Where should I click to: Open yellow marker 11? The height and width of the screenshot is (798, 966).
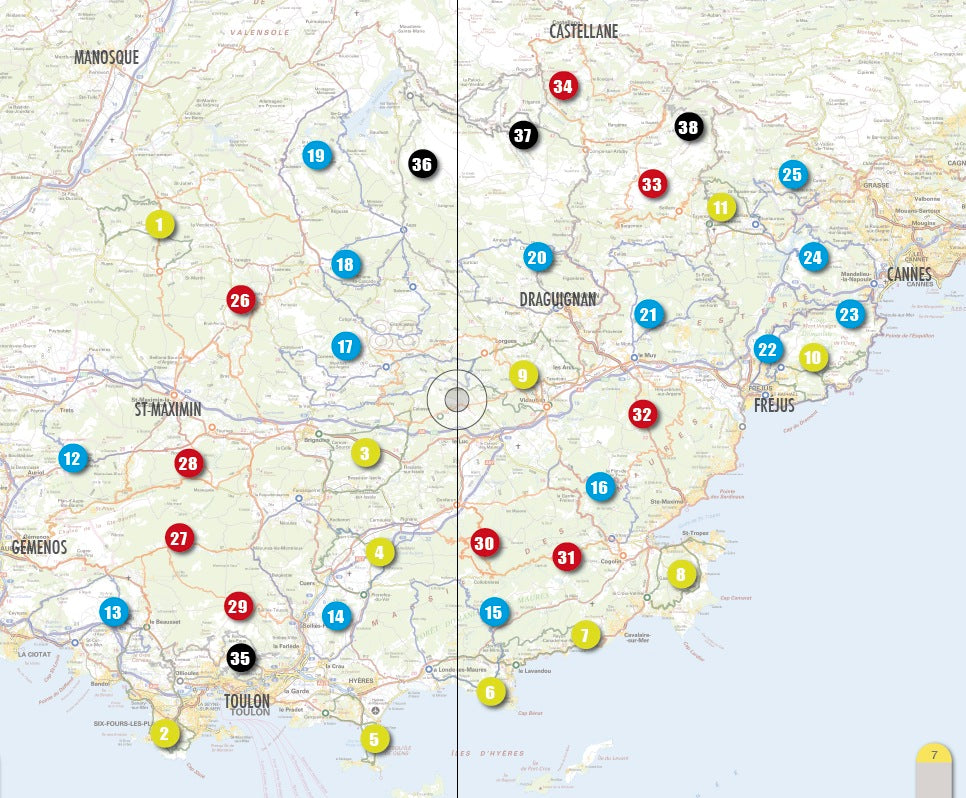pos(720,207)
